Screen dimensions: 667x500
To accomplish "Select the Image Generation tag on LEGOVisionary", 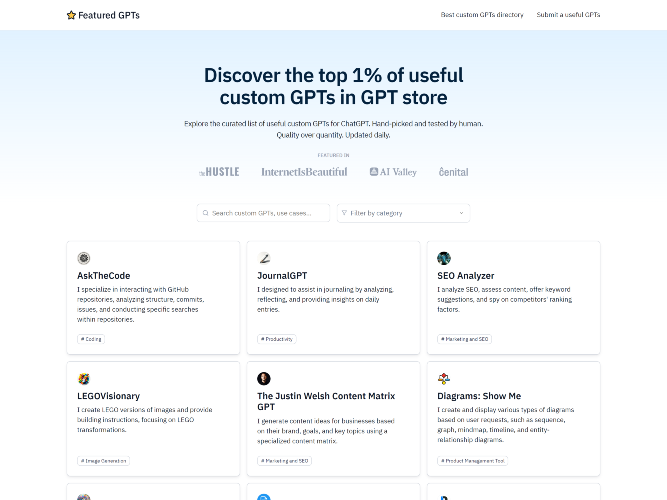I will (103, 461).
